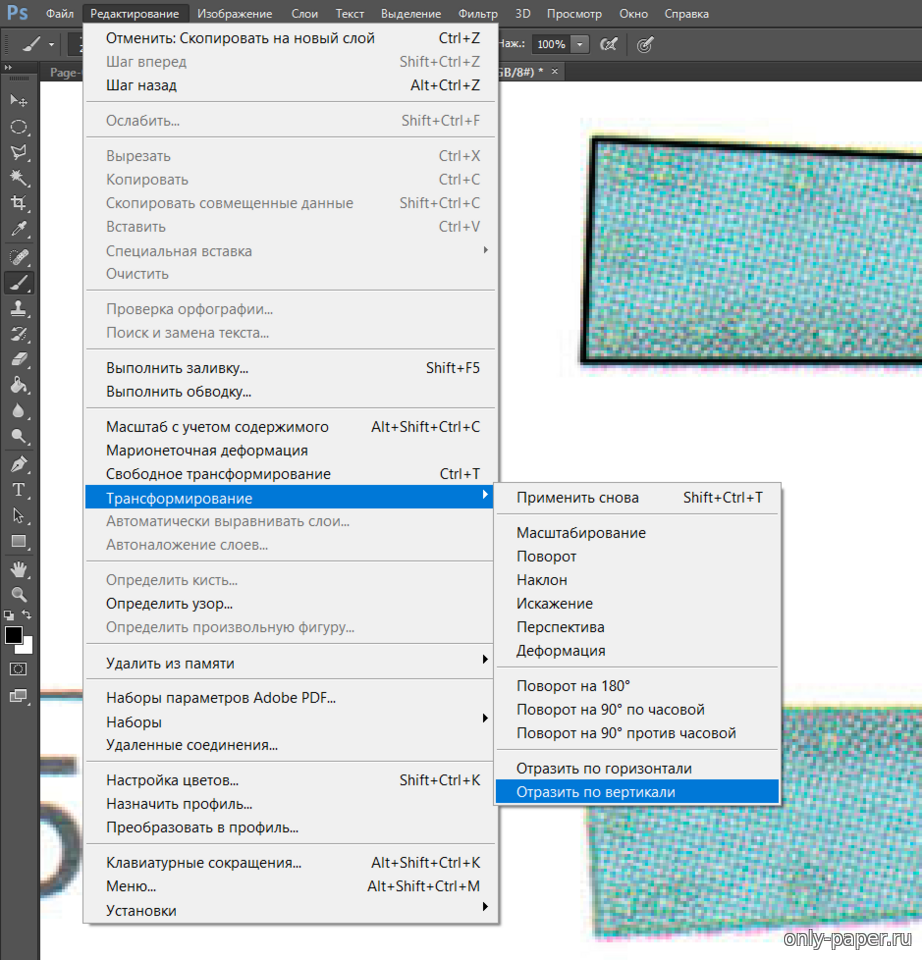Screen dimensions: 922x960
Task: Click Свободное трансформирование
Action: pos(218,474)
